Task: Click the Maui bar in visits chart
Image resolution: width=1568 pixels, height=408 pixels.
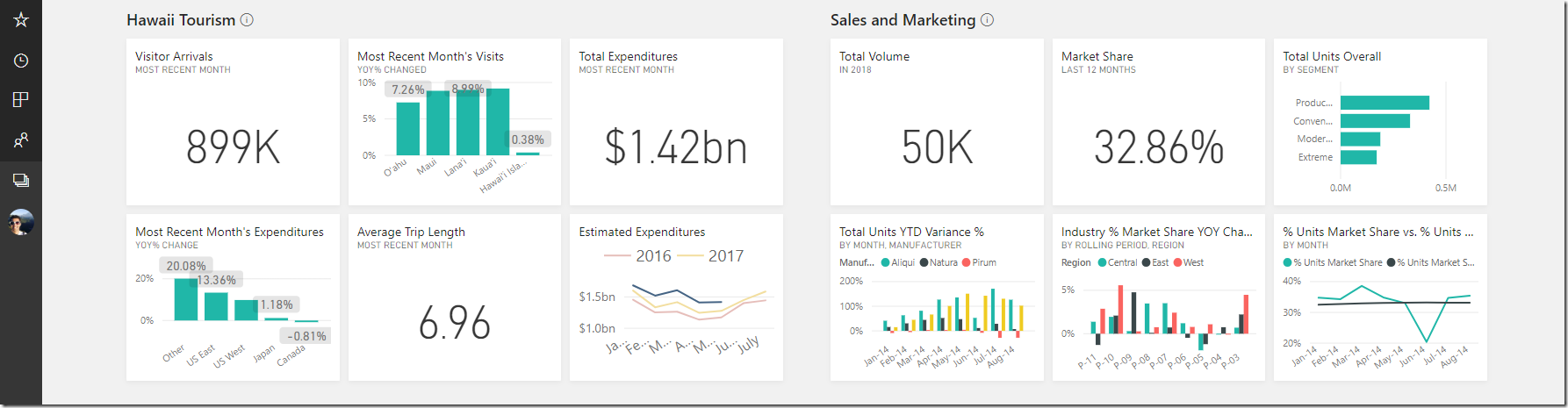Action: (x=438, y=123)
